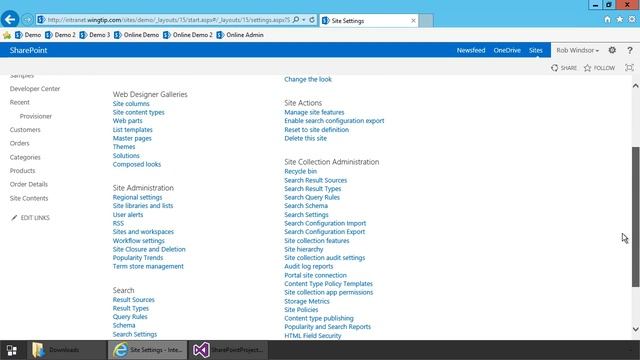640x360 pixels.
Task: Open Provisioner under Recent
Action: [x=36, y=116]
